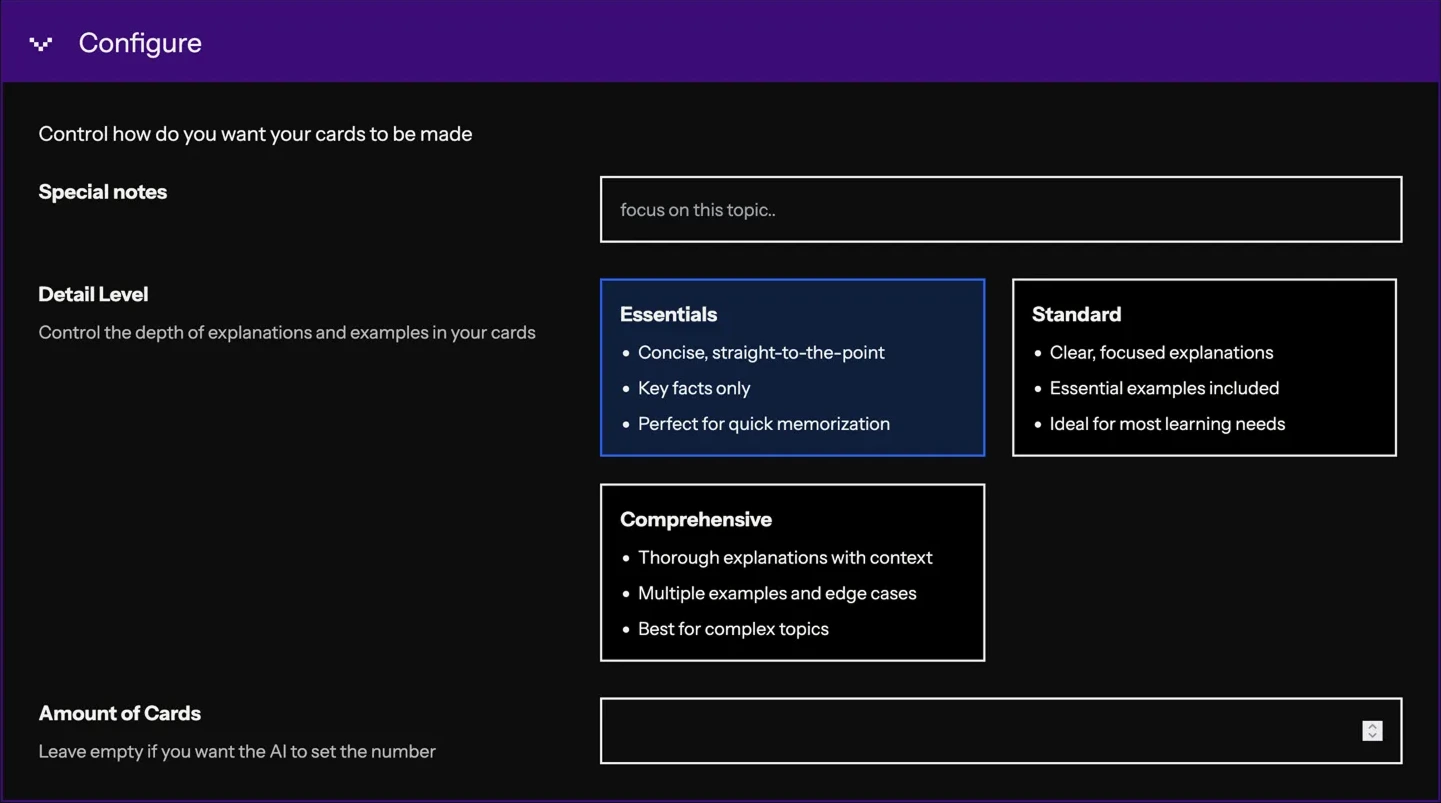1441x803 pixels.
Task: Click the Amount of Cards label
Action: [119, 713]
